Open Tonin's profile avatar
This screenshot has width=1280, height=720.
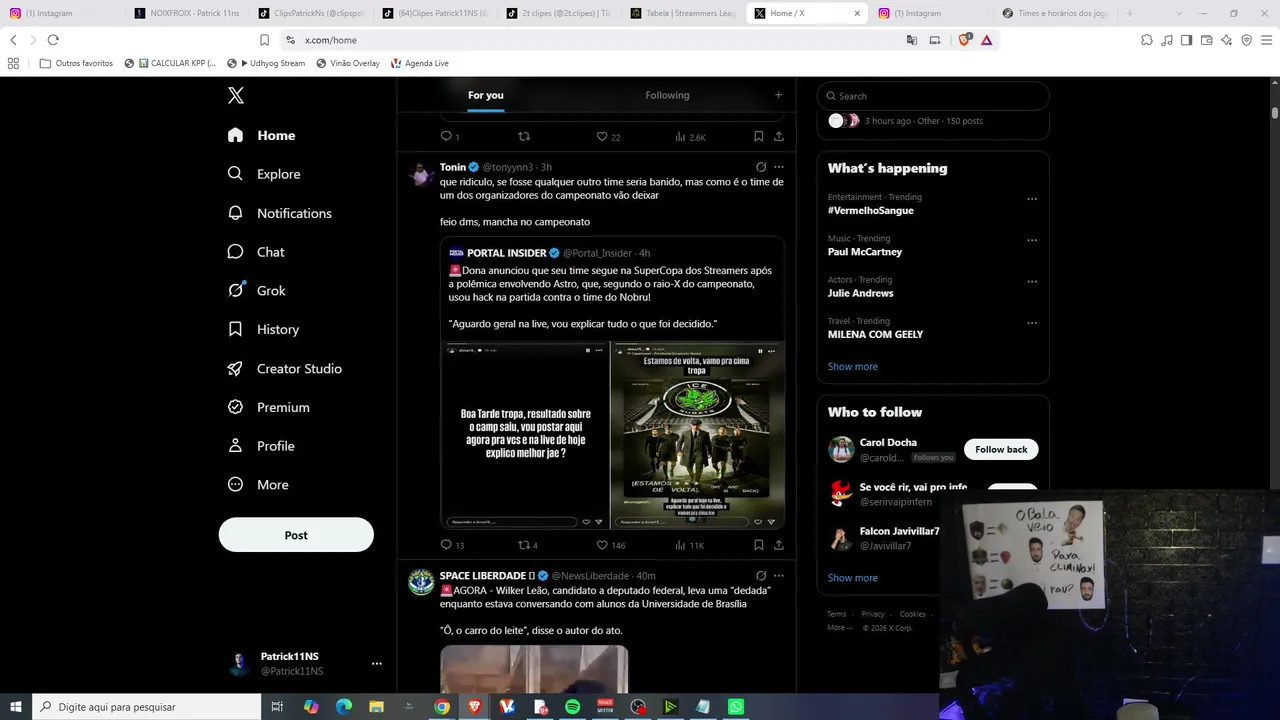coord(421,174)
